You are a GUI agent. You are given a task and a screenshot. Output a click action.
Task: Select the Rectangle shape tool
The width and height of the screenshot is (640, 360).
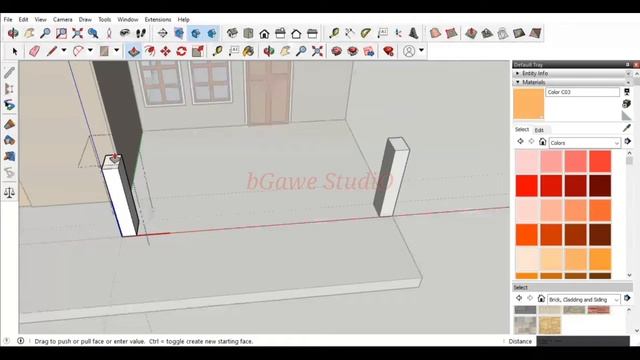[104, 51]
